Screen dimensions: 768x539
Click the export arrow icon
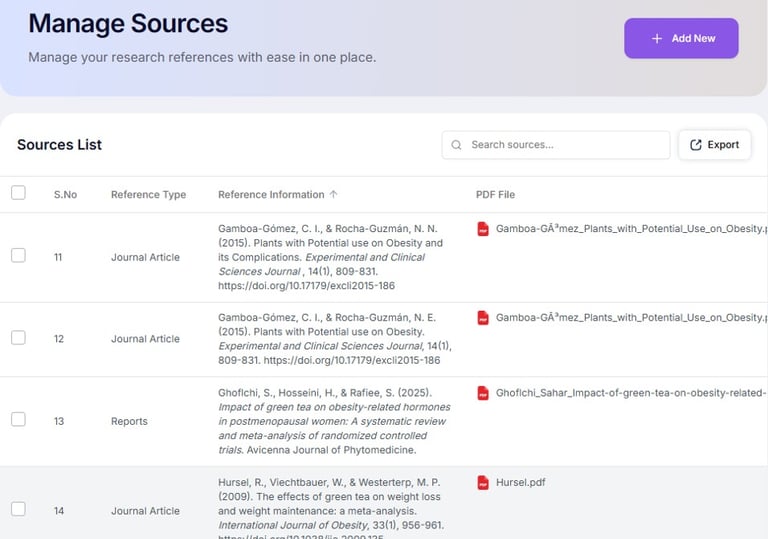coord(696,145)
